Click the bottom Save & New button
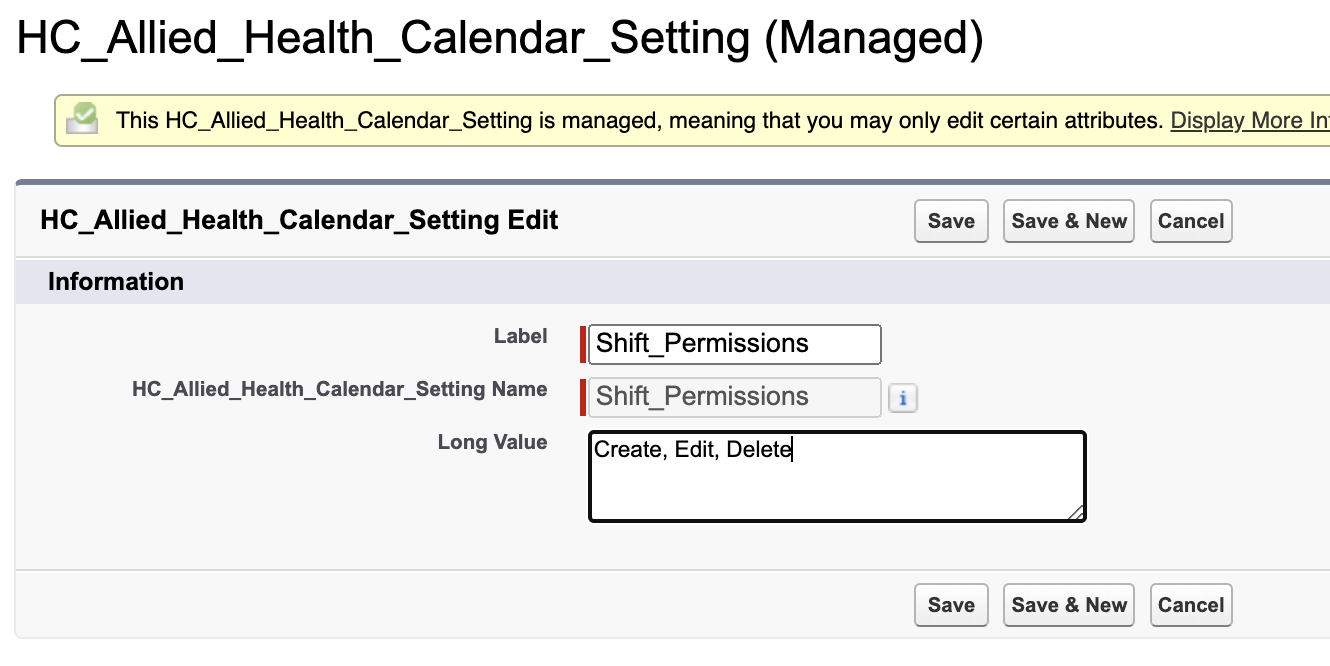The image size is (1330, 666). point(1069,605)
